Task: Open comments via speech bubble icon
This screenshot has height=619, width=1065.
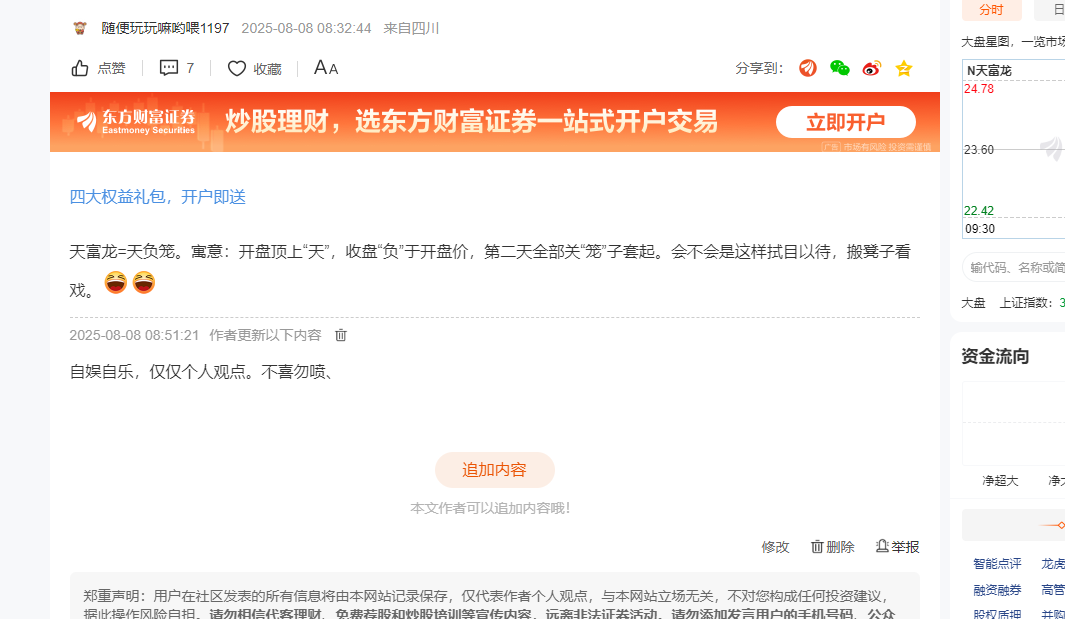Action: tap(168, 67)
